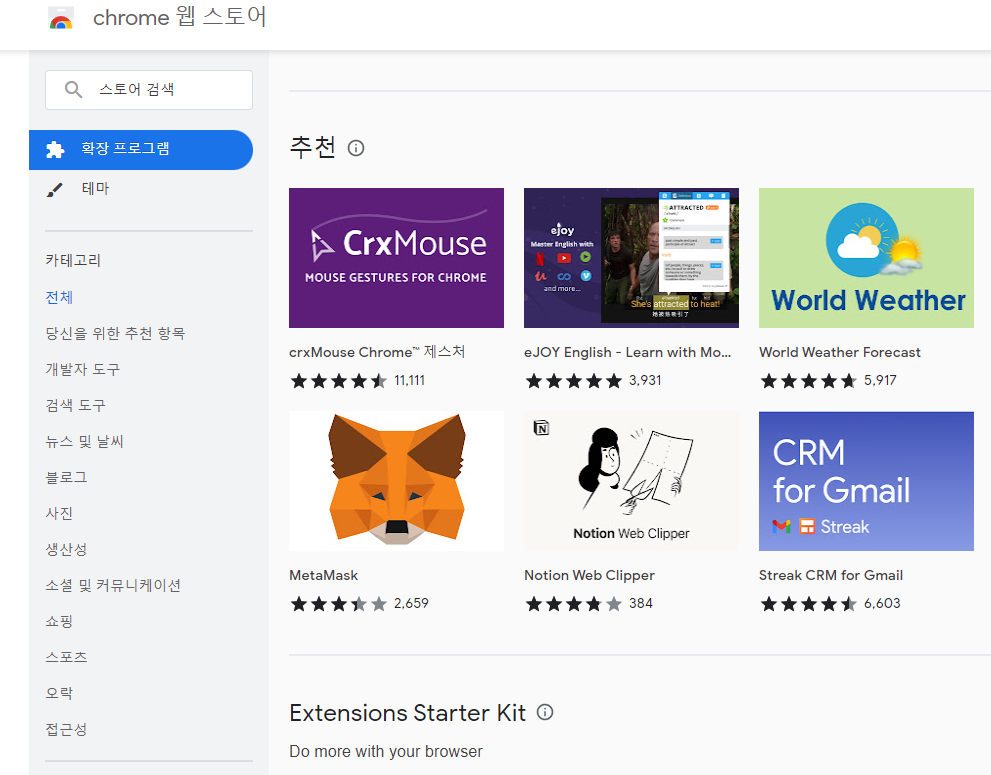Open the CrxMouse extension thumbnail
Viewport: 991px width, 775px height.
click(x=396, y=258)
